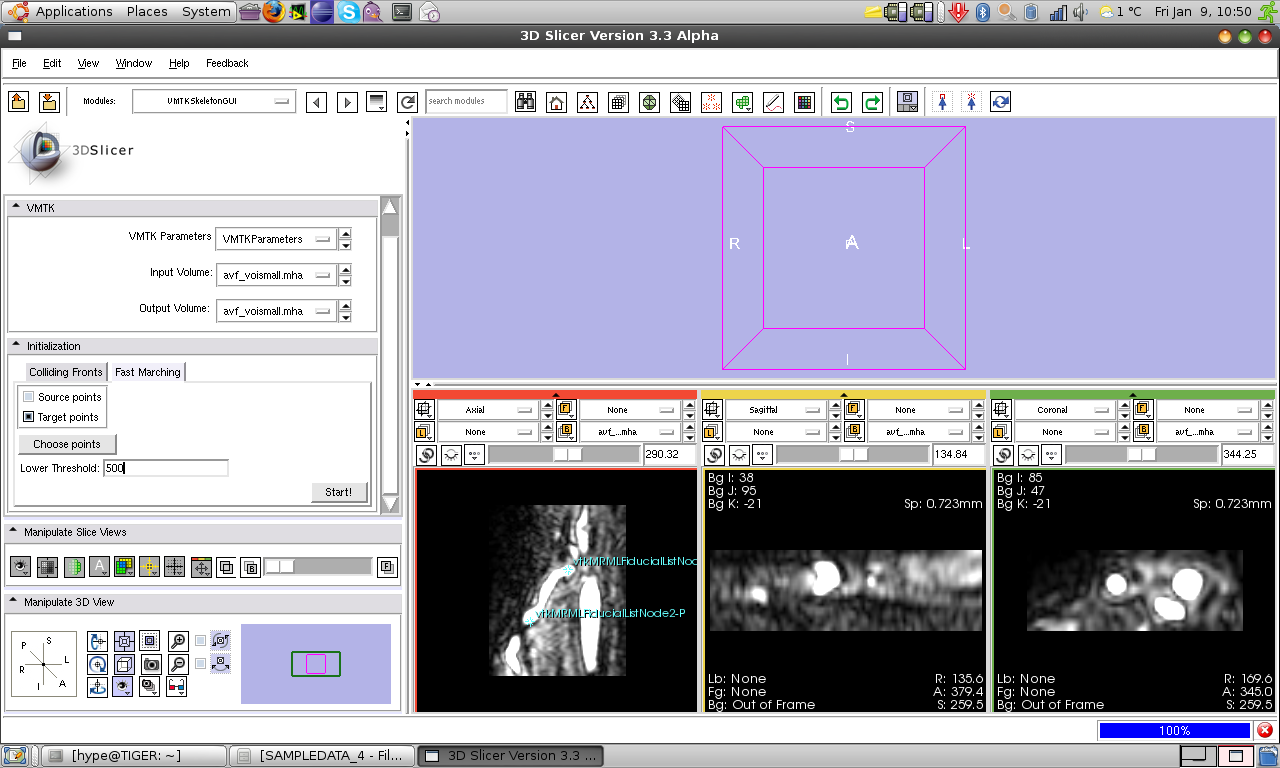Click the binoculars search icon
1280x768 pixels.
click(x=525, y=102)
